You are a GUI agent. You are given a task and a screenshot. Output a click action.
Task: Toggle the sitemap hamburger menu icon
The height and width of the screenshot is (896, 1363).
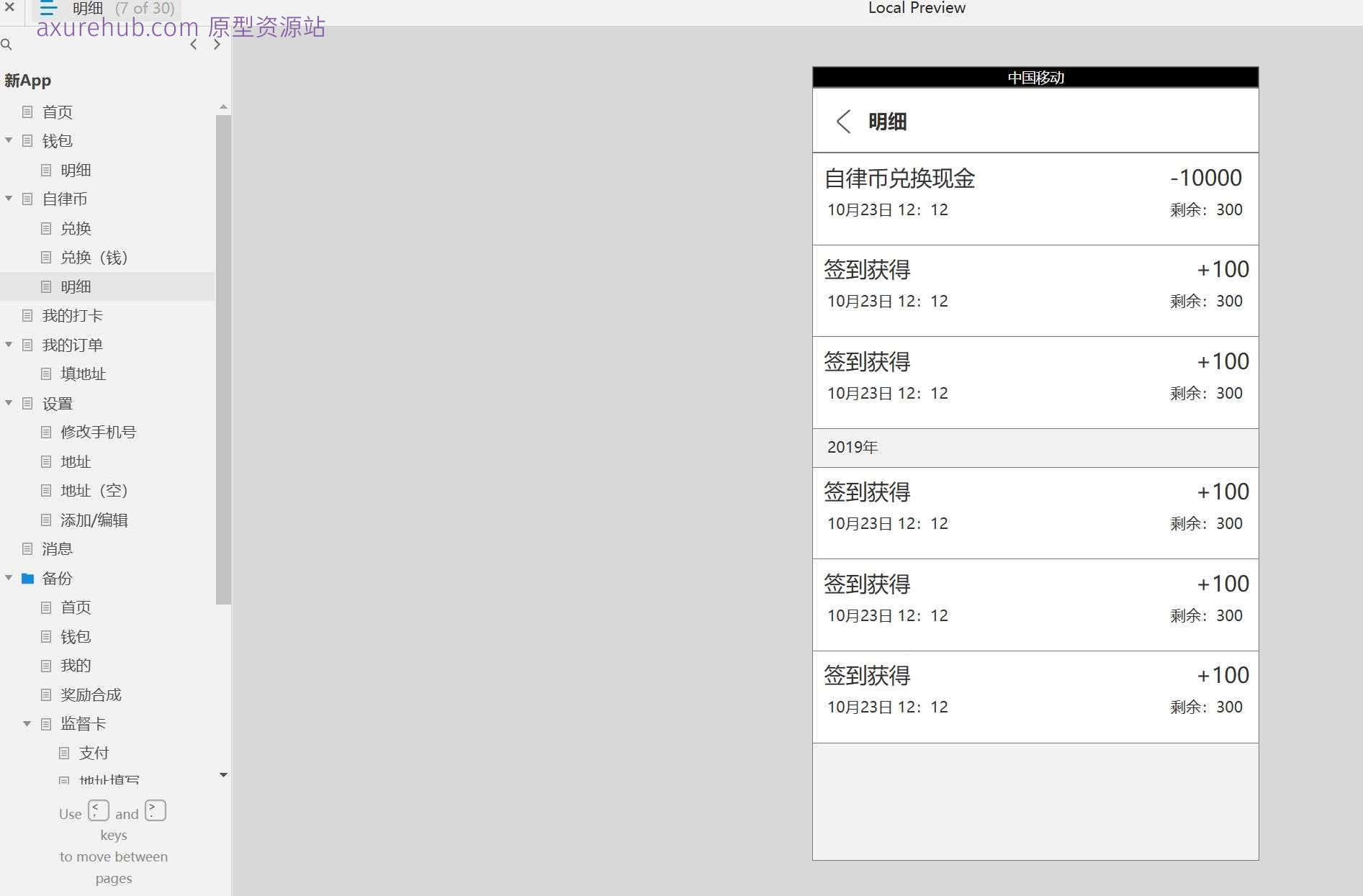click(x=48, y=9)
